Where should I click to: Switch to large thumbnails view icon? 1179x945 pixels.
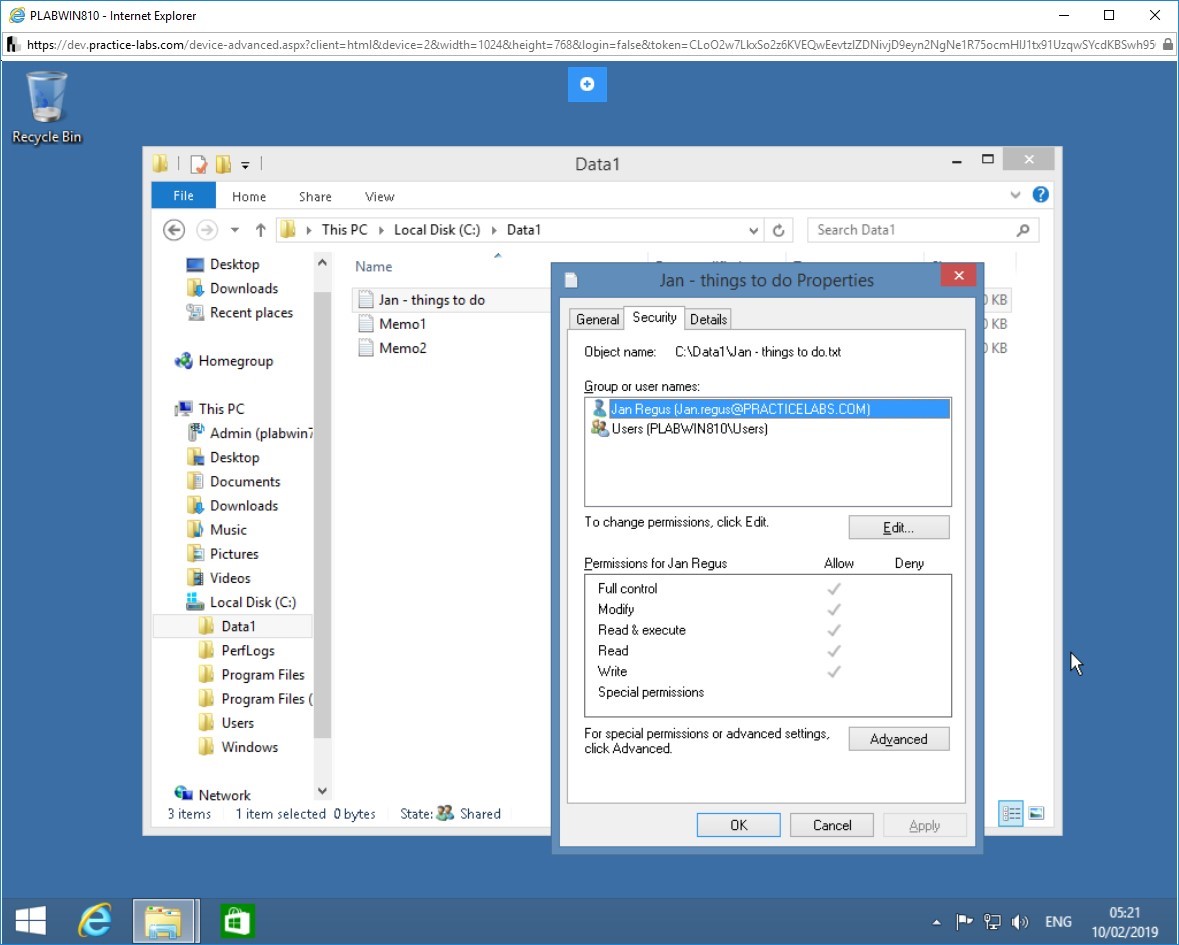(1036, 813)
